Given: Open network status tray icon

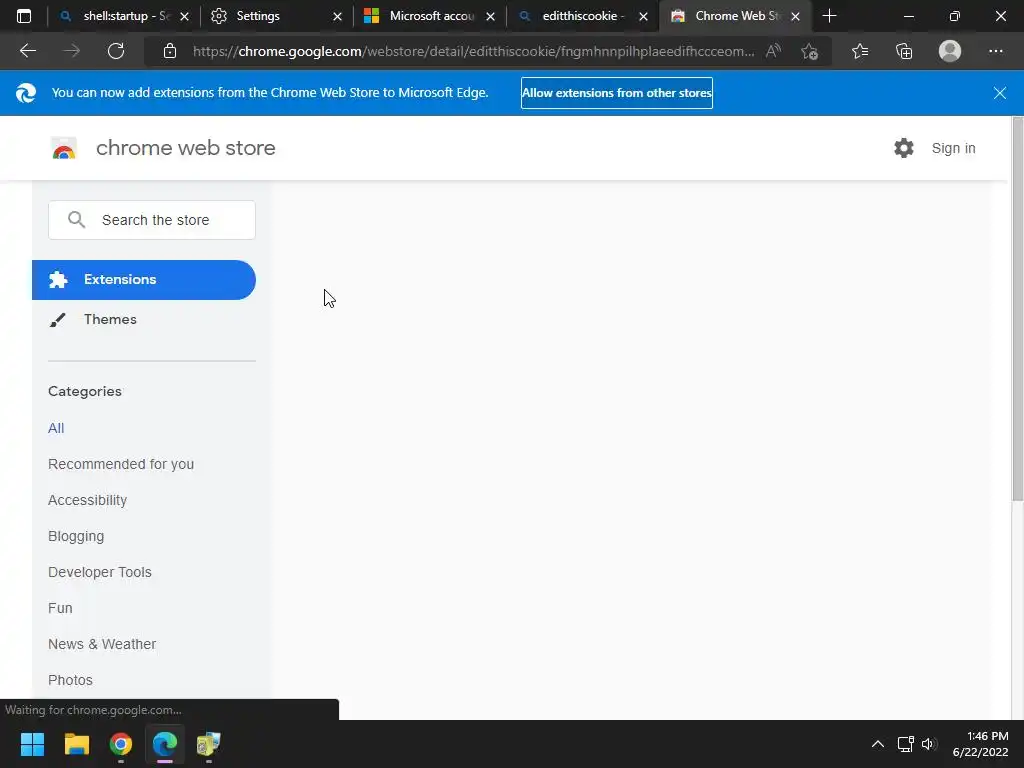Looking at the screenshot, I should (905, 744).
